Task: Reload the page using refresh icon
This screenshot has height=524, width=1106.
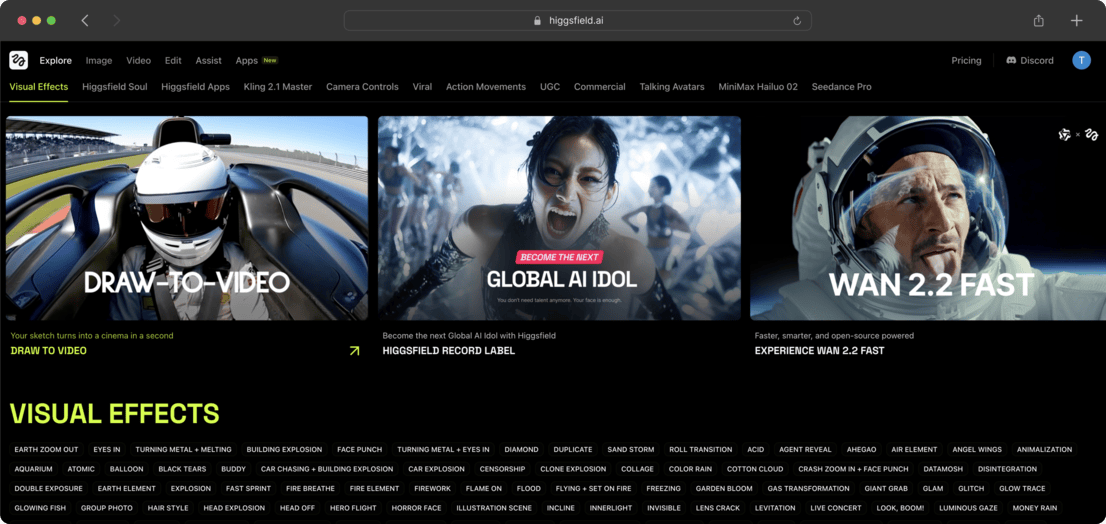Action: coord(797,20)
